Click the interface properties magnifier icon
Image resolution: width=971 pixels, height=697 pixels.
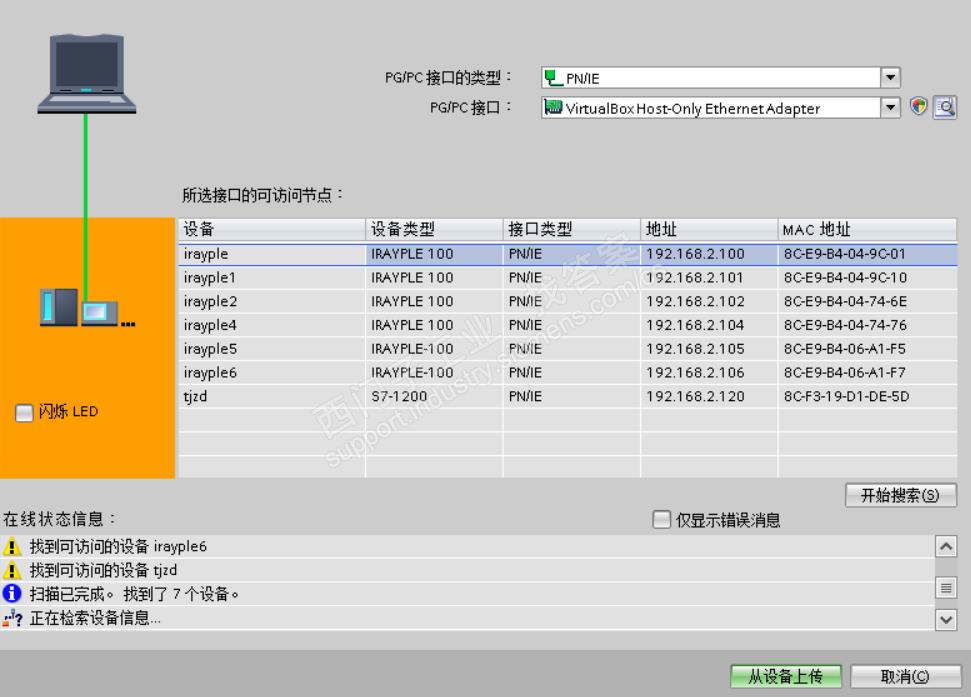click(x=945, y=108)
